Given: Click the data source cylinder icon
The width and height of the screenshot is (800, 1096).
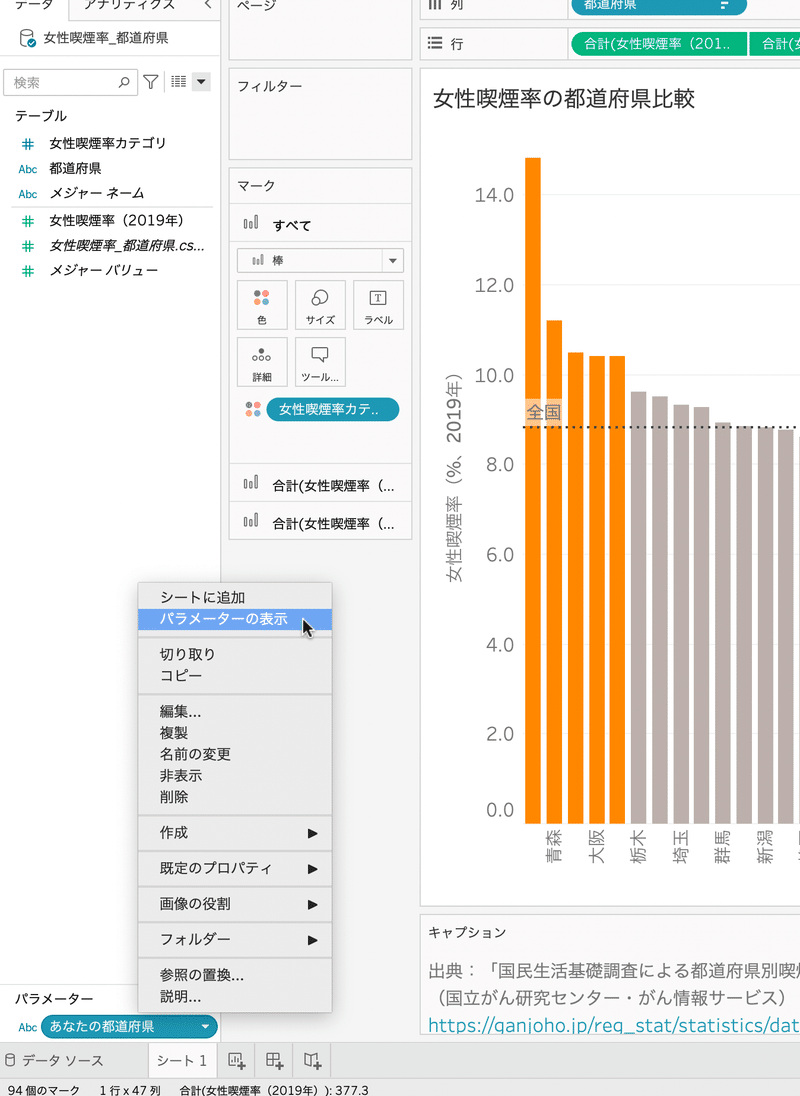Looking at the screenshot, I should coord(27,38).
